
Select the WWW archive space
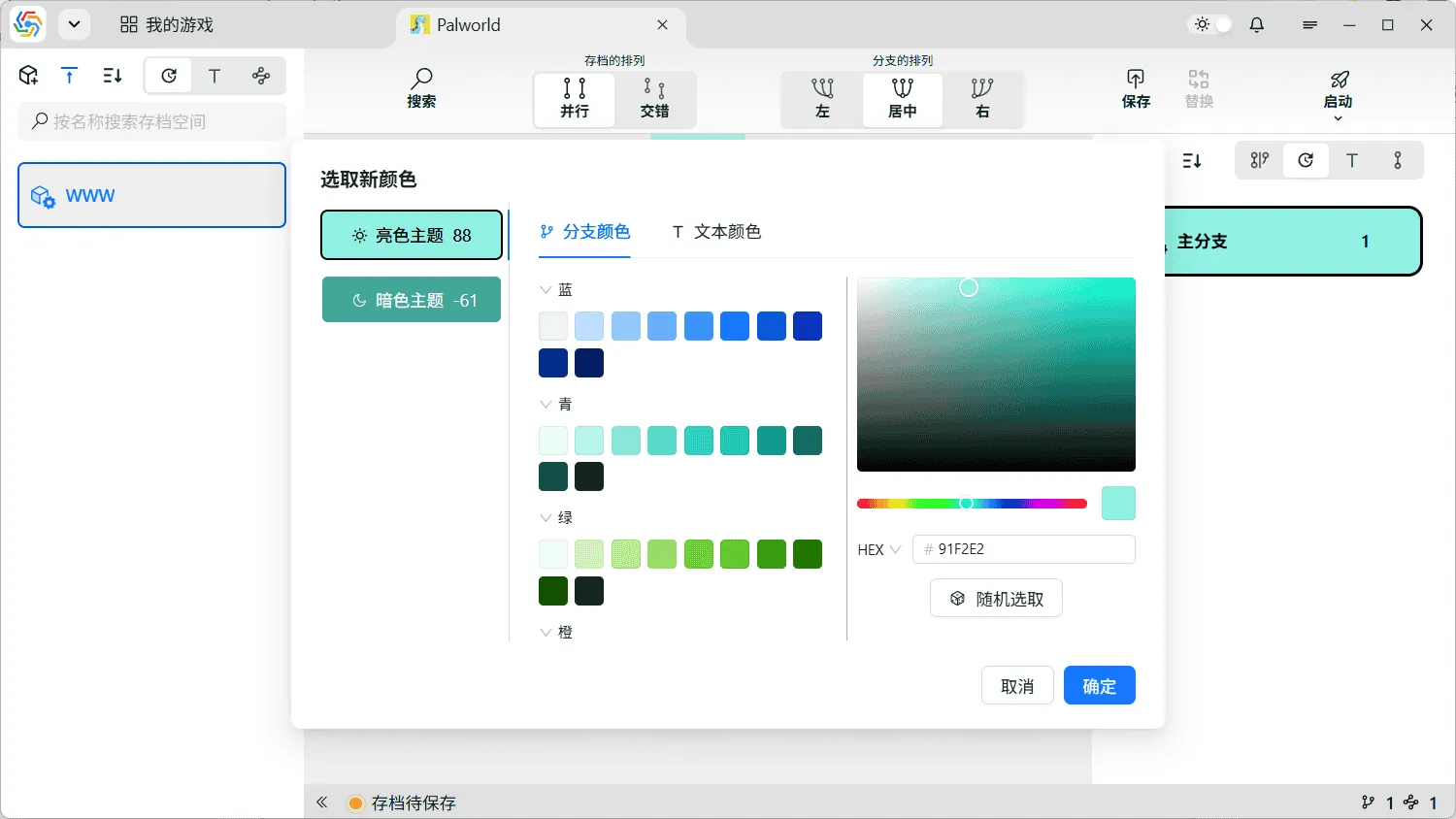[x=151, y=195]
